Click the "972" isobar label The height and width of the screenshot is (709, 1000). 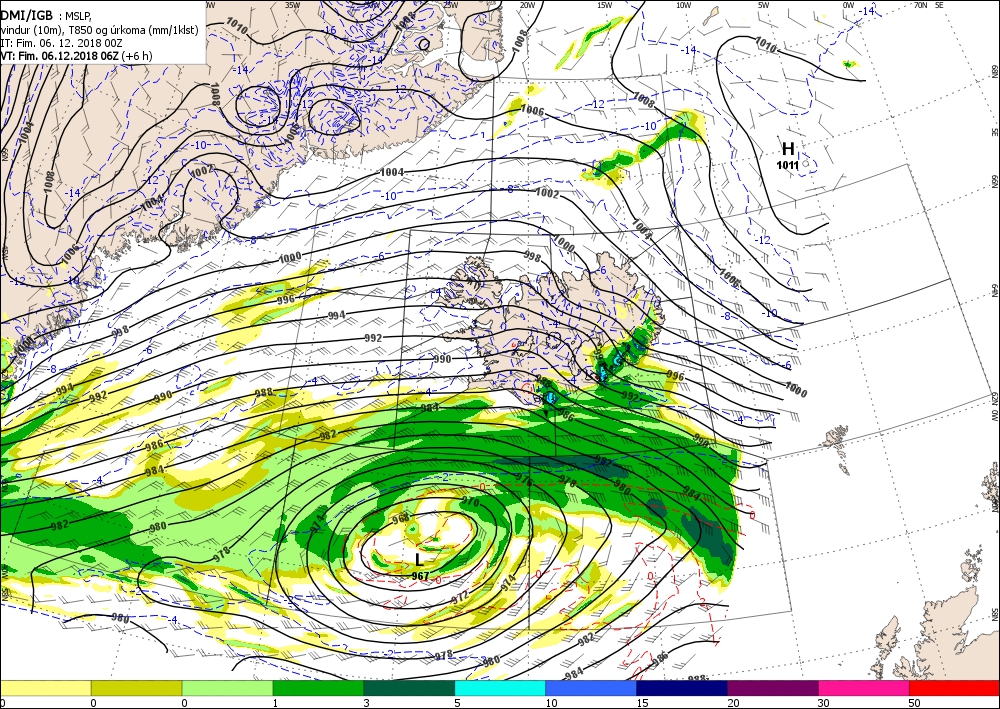(x=460, y=597)
